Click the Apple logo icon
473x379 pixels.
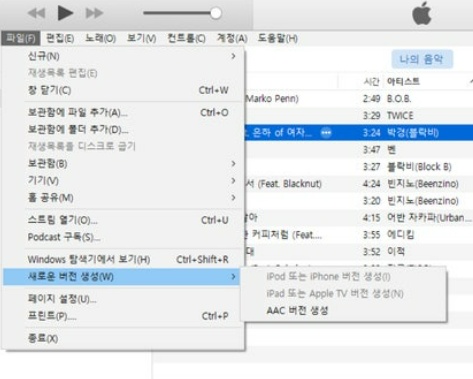point(422,13)
